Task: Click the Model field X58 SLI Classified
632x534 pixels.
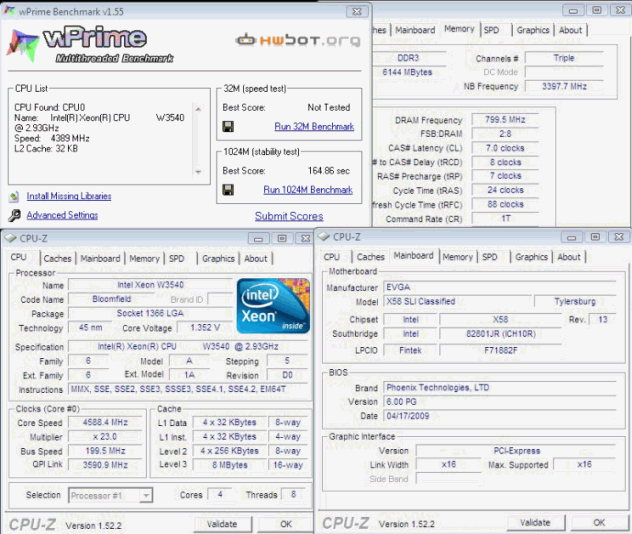Action: 457,301
